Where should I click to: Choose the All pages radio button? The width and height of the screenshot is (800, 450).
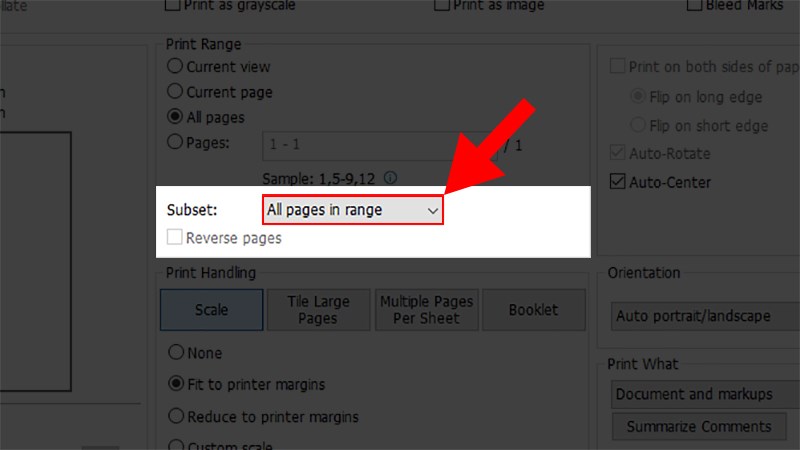(175, 116)
